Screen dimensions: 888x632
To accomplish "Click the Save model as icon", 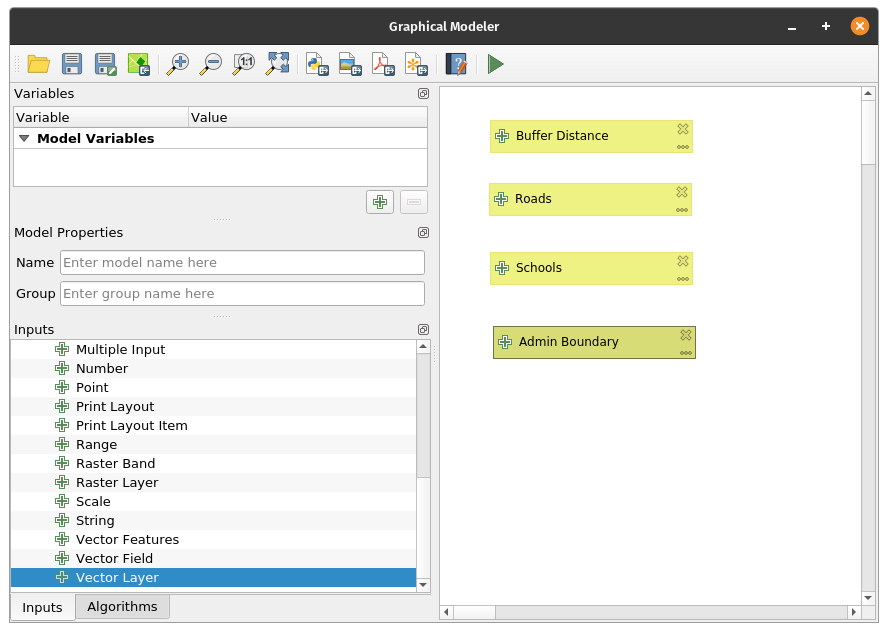I will click(105, 65).
